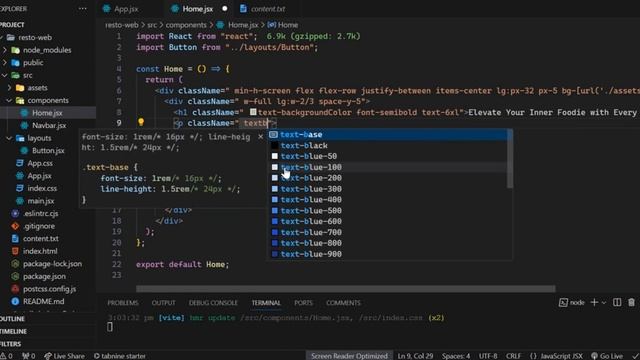Image resolution: width=640 pixels, height=360 pixels.
Task: Open content.txt in the explorer tree
Action: pyautogui.click(x=41, y=239)
